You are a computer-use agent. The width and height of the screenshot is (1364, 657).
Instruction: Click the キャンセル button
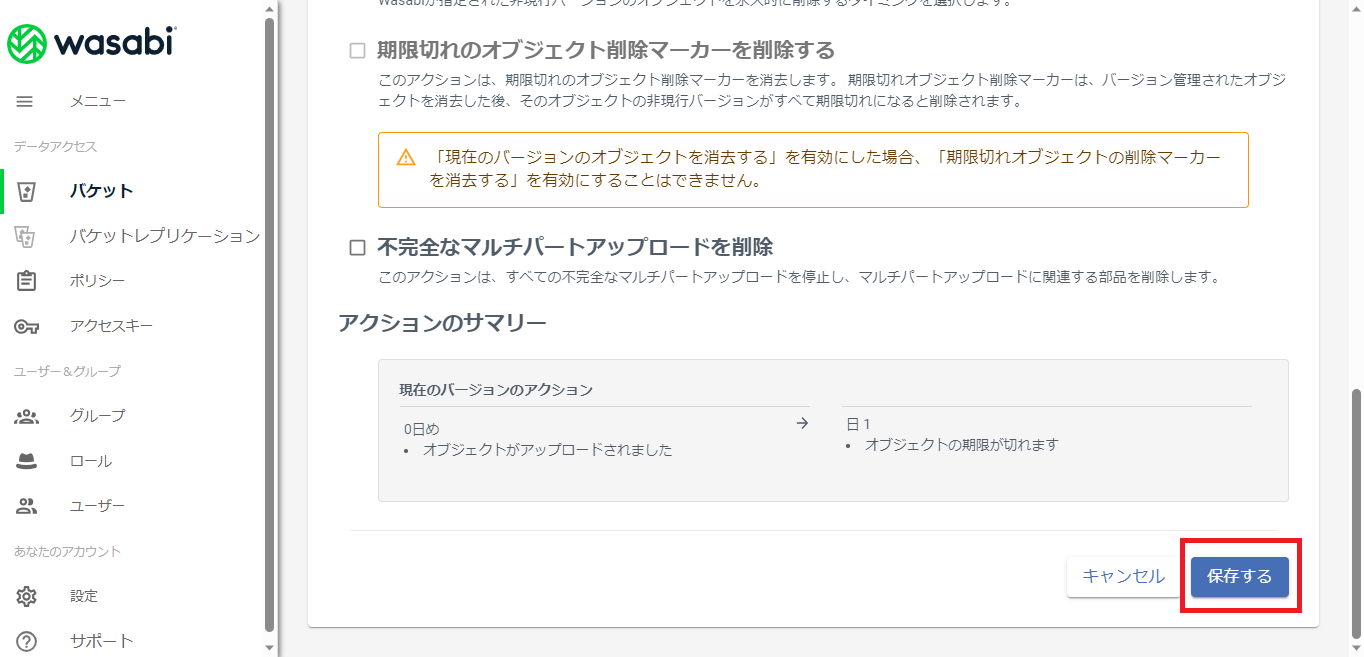pyautogui.click(x=1123, y=576)
